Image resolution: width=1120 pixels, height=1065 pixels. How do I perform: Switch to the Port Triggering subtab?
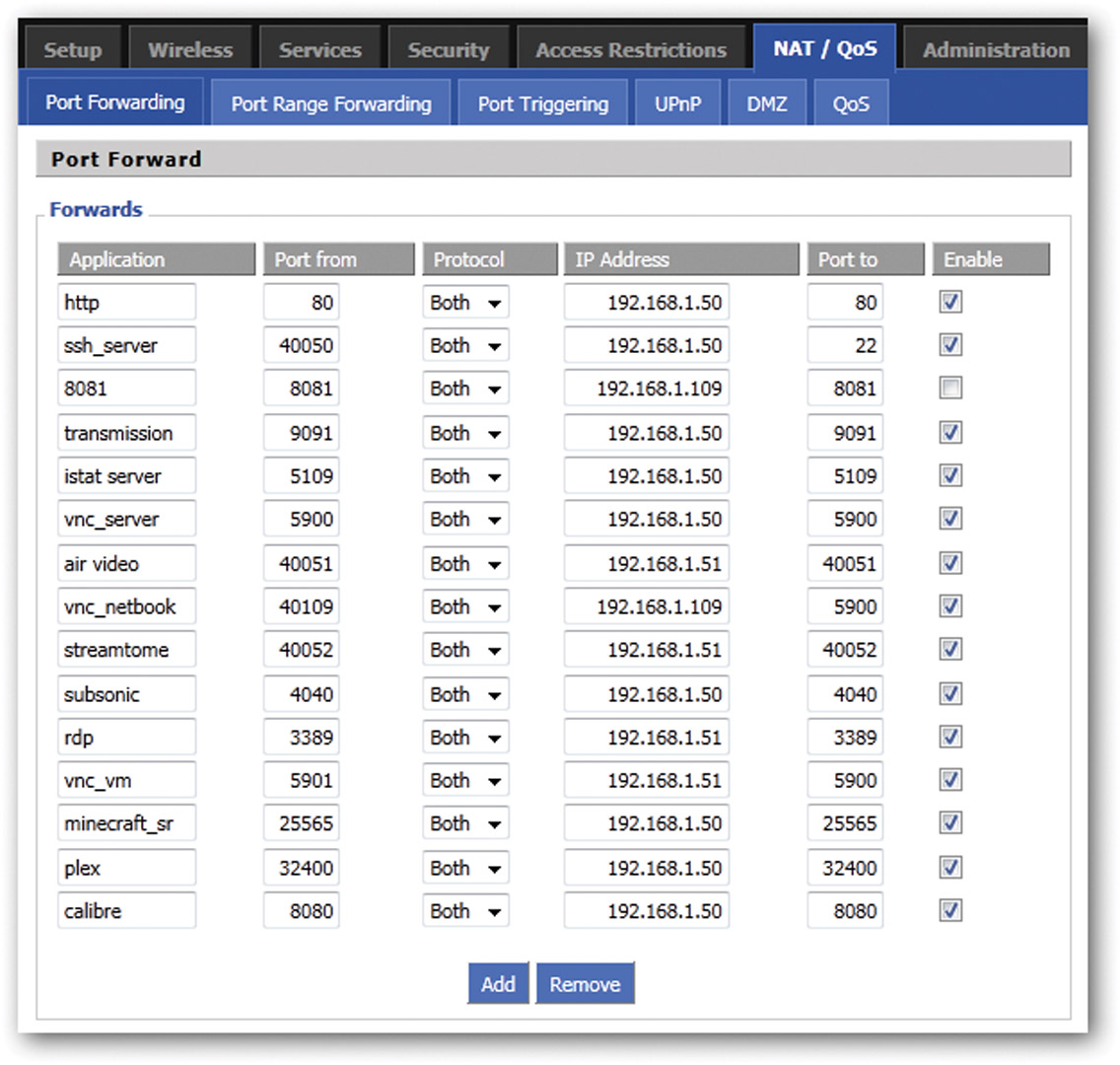(x=542, y=102)
